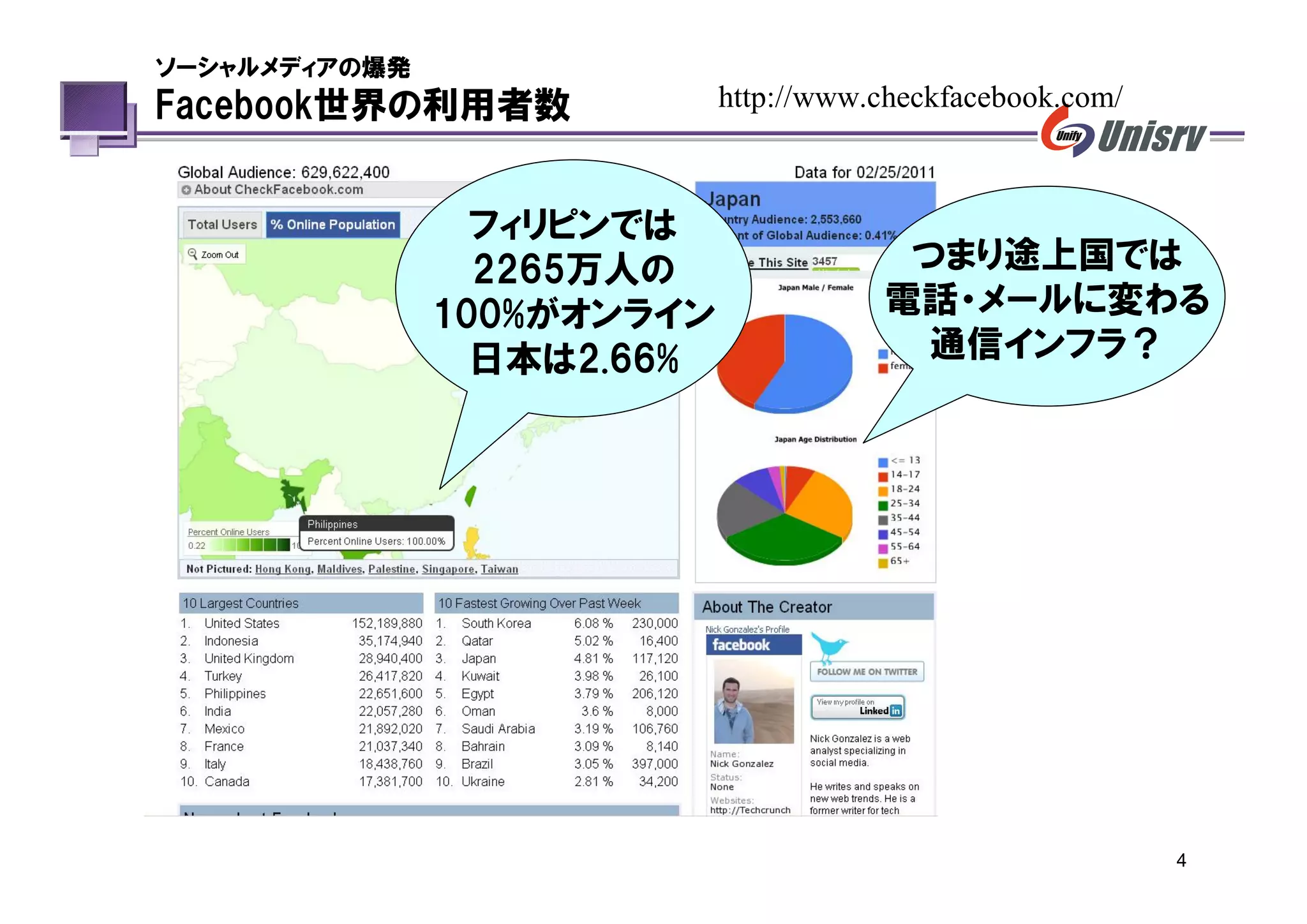Click Philippines in the largest countries list
Screen dimensions: 1307x924
pyautogui.click(x=301, y=694)
